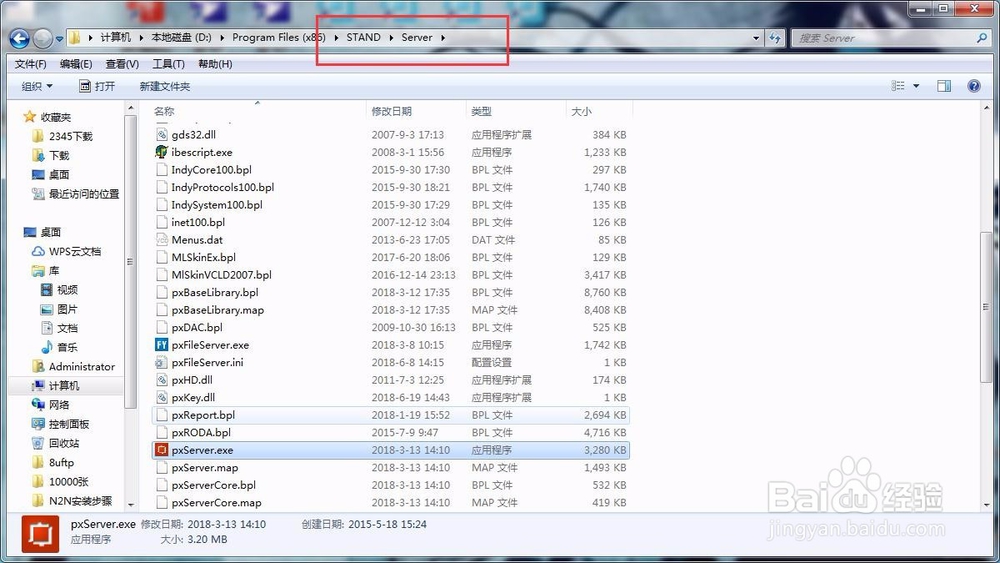Click 本地磁盘 (D:) in the breadcrumb
Viewport: 1000px width, 563px height.
point(181,38)
